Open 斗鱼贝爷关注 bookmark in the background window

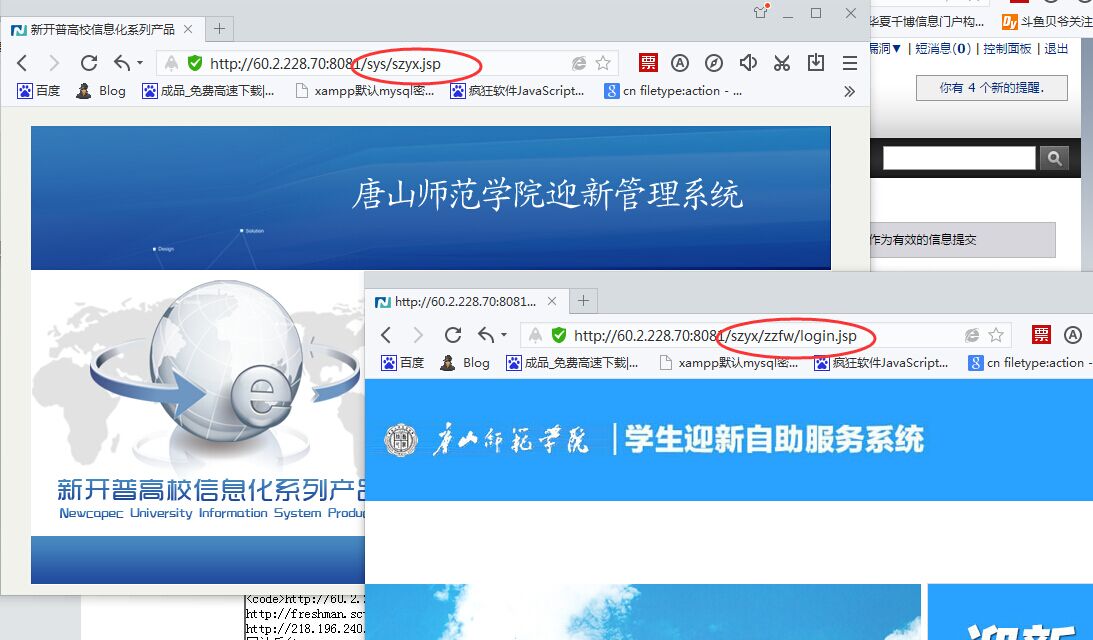point(1047,22)
